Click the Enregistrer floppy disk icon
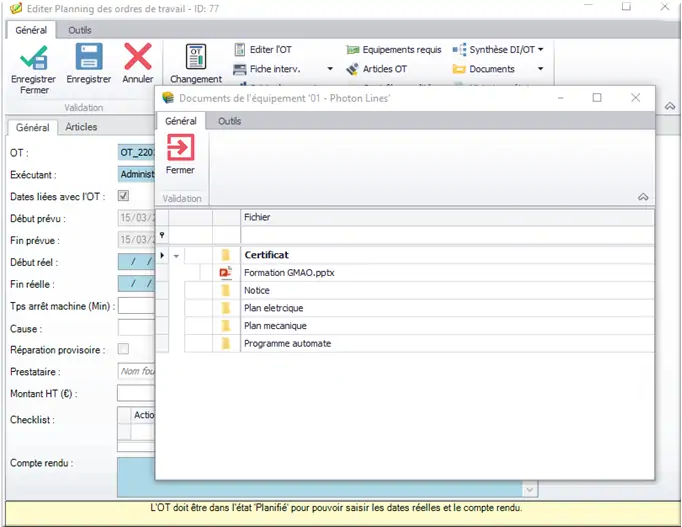This screenshot has height=527, width=682. [89, 56]
